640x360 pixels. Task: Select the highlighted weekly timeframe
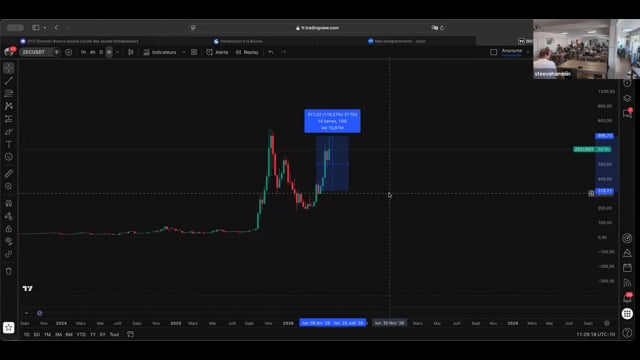coord(109,52)
